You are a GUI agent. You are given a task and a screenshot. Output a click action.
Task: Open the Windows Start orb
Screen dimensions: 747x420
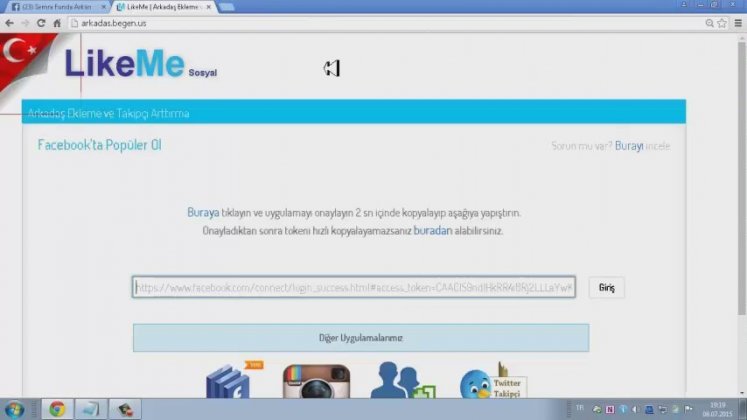(x=14, y=410)
